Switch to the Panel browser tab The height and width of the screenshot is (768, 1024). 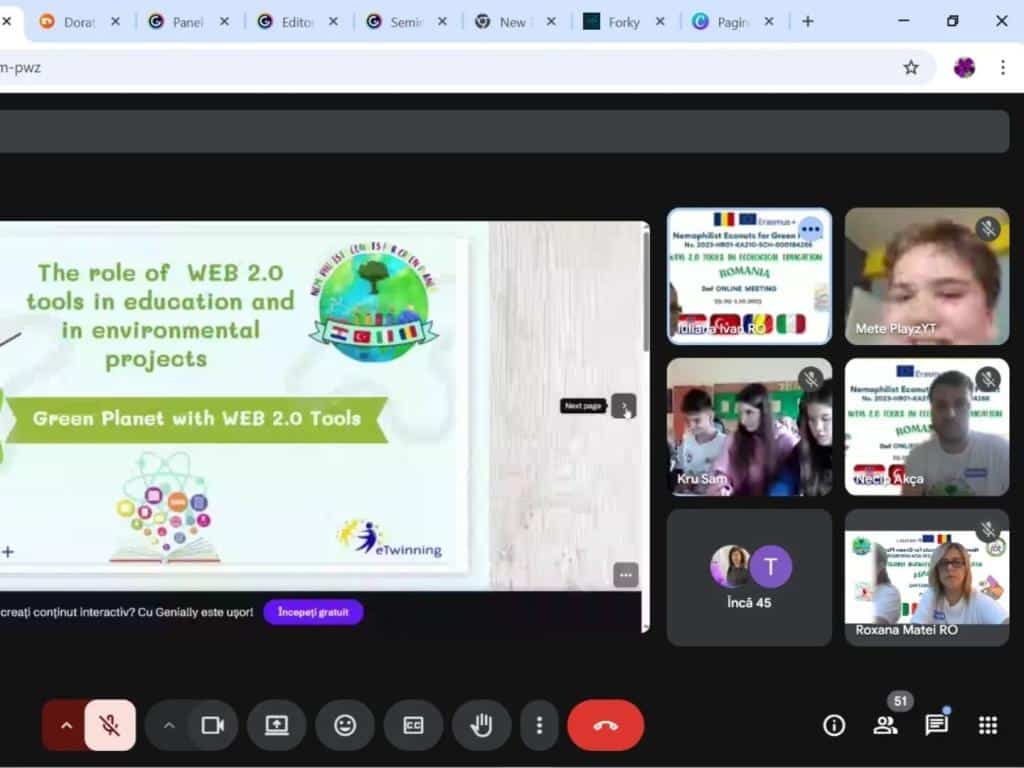point(187,22)
